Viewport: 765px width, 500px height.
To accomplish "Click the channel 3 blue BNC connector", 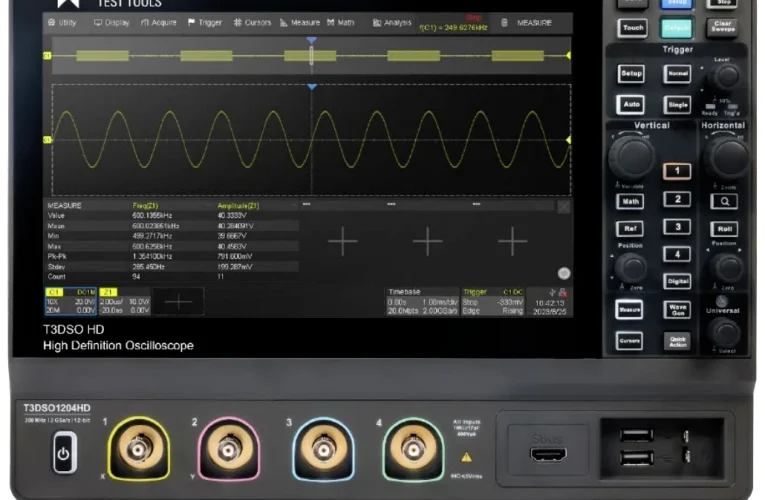I will point(323,449).
